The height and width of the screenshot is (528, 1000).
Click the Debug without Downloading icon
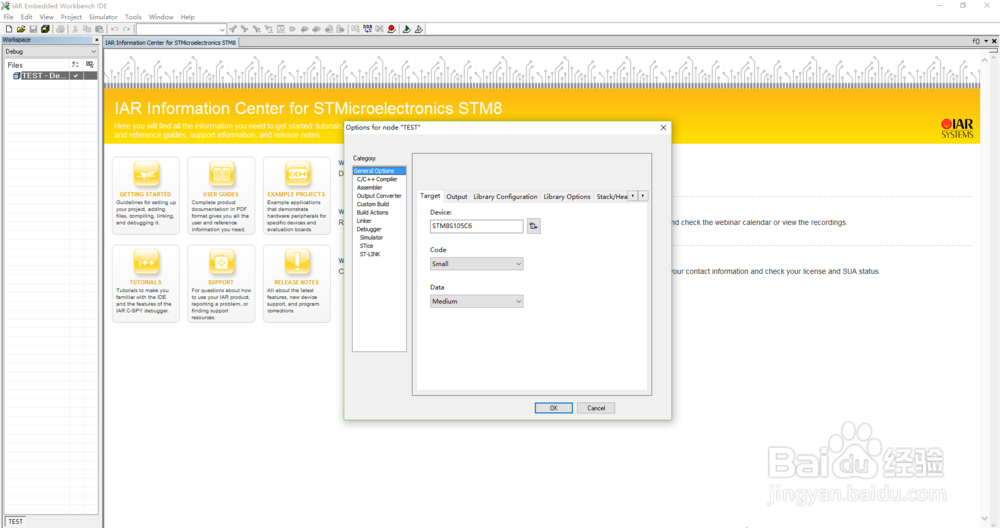(x=419, y=29)
